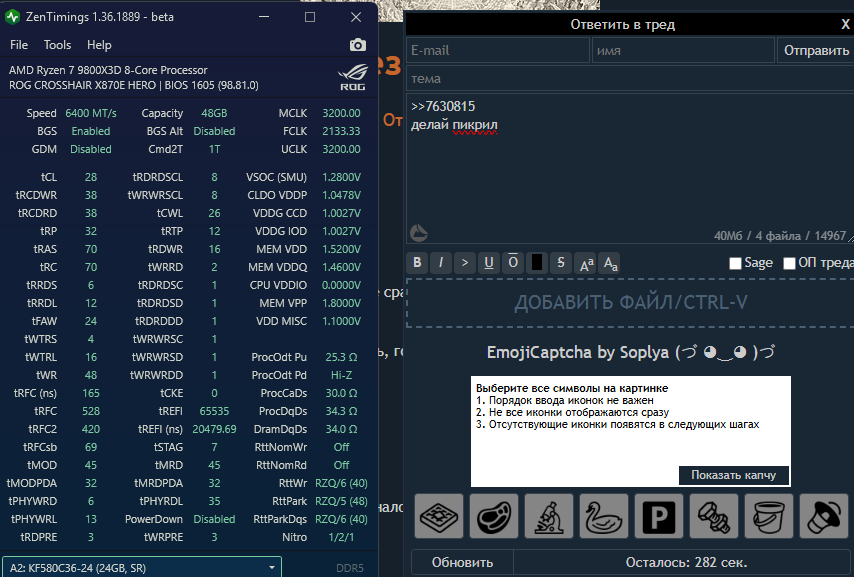Apply italic formatting in reply form
Screen dimensions: 854x577
coord(441,263)
